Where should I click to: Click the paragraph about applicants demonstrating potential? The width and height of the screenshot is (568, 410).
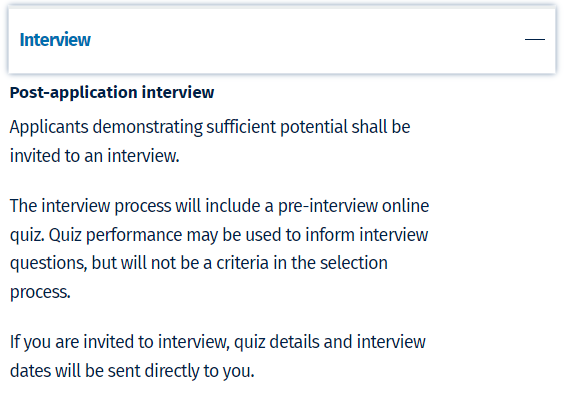[210, 141]
